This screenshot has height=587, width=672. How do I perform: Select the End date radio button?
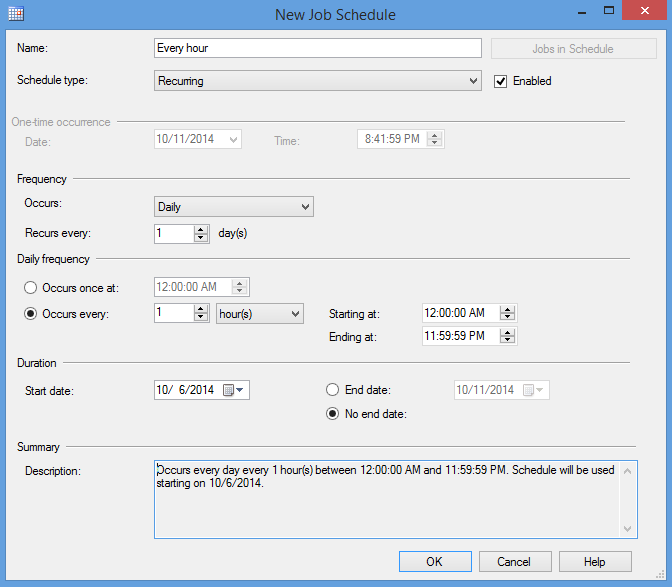point(333,390)
